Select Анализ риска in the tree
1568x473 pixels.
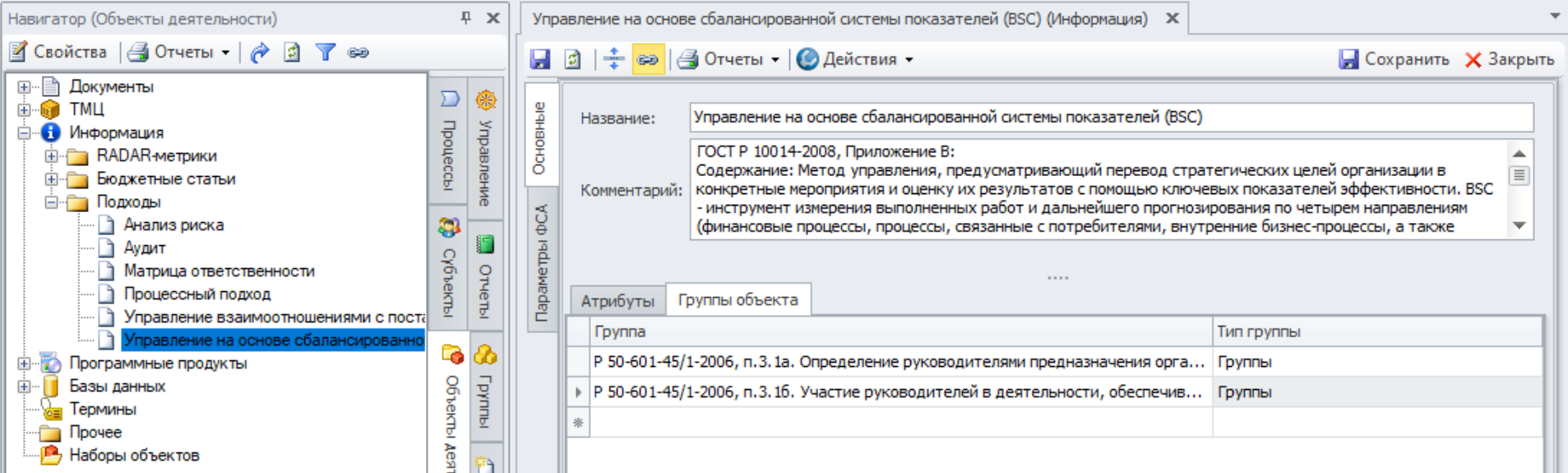(173, 225)
